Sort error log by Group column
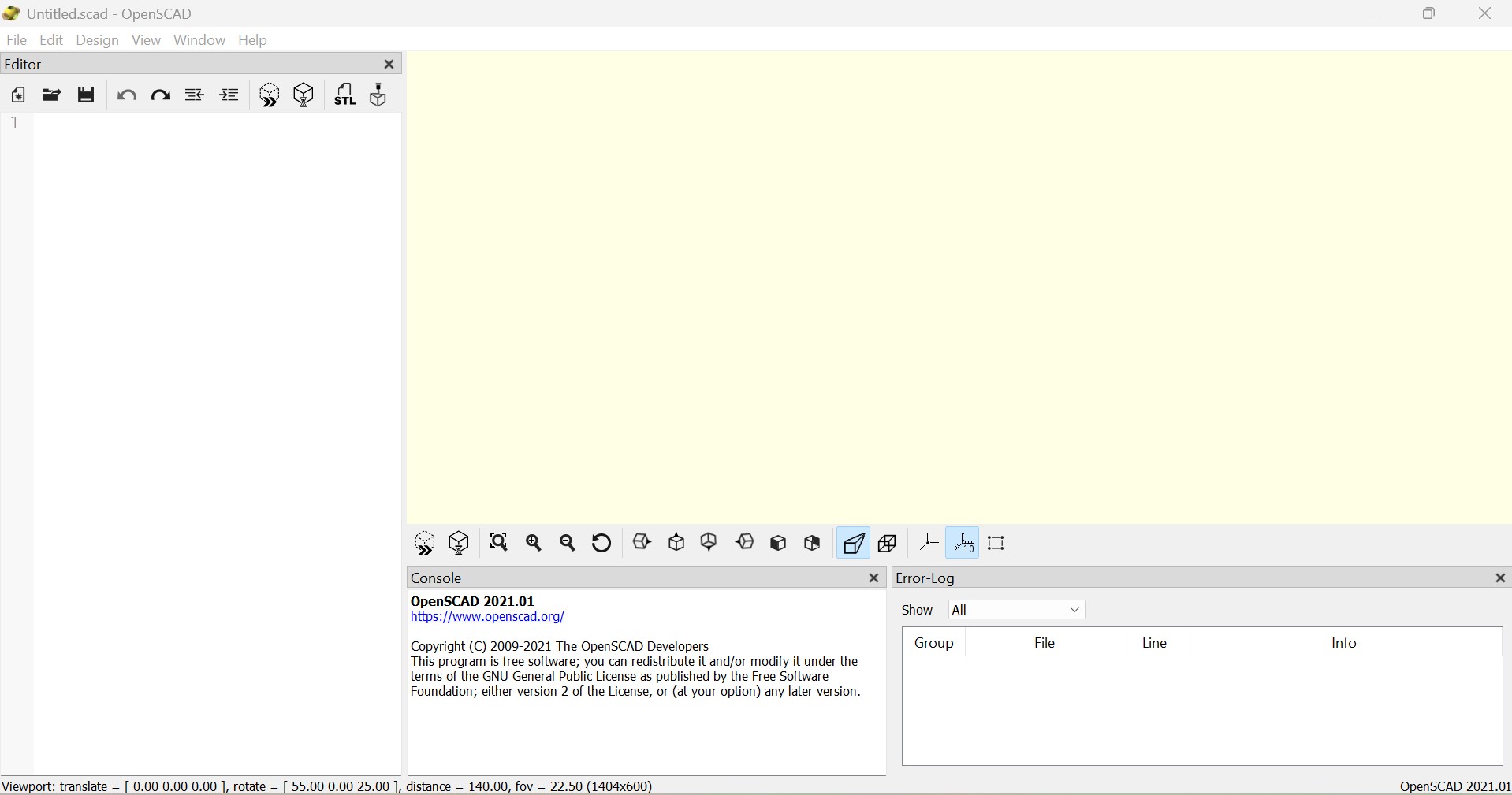 pyautogui.click(x=934, y=644)
